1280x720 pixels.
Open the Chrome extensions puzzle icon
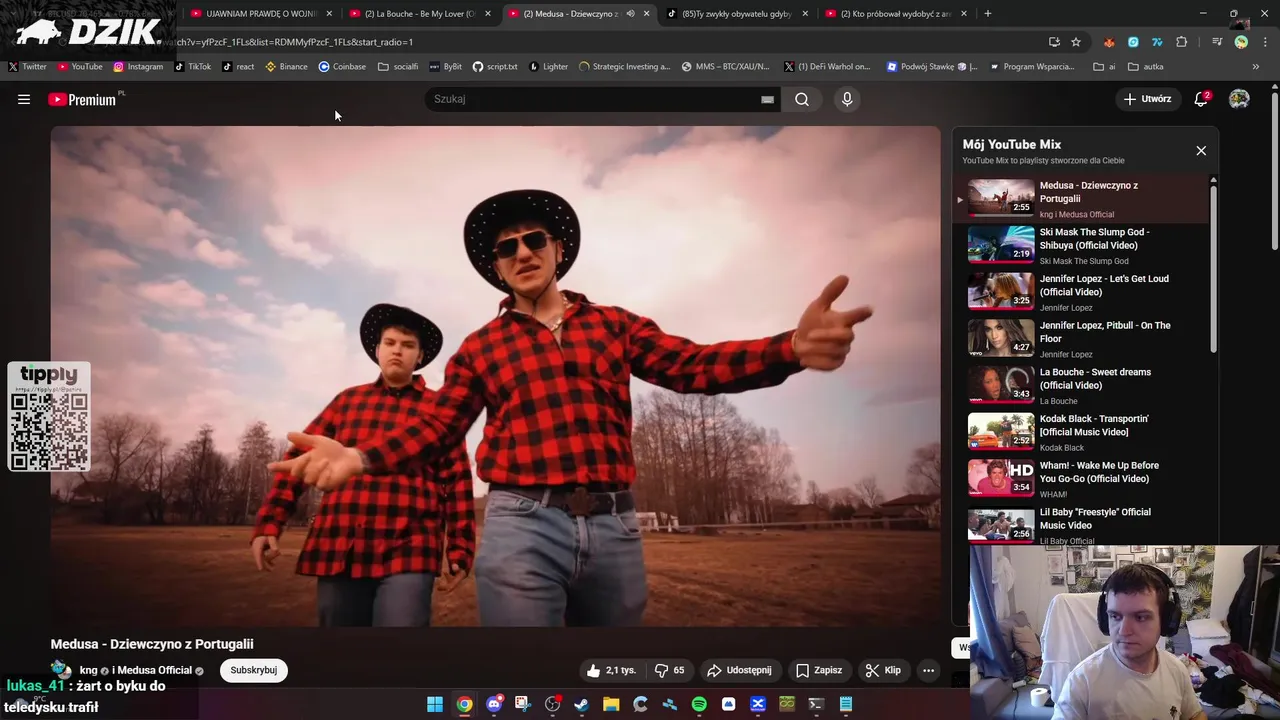click(1182, 42)
